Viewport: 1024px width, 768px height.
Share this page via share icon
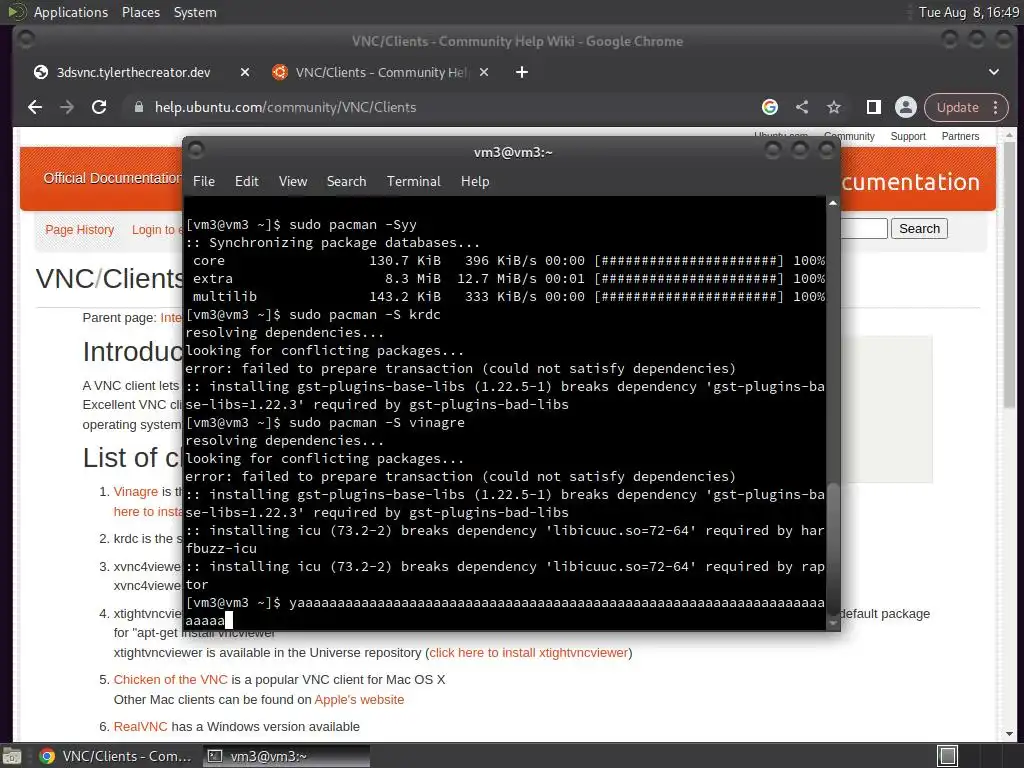pyautogui.click(x=802, y=107)
